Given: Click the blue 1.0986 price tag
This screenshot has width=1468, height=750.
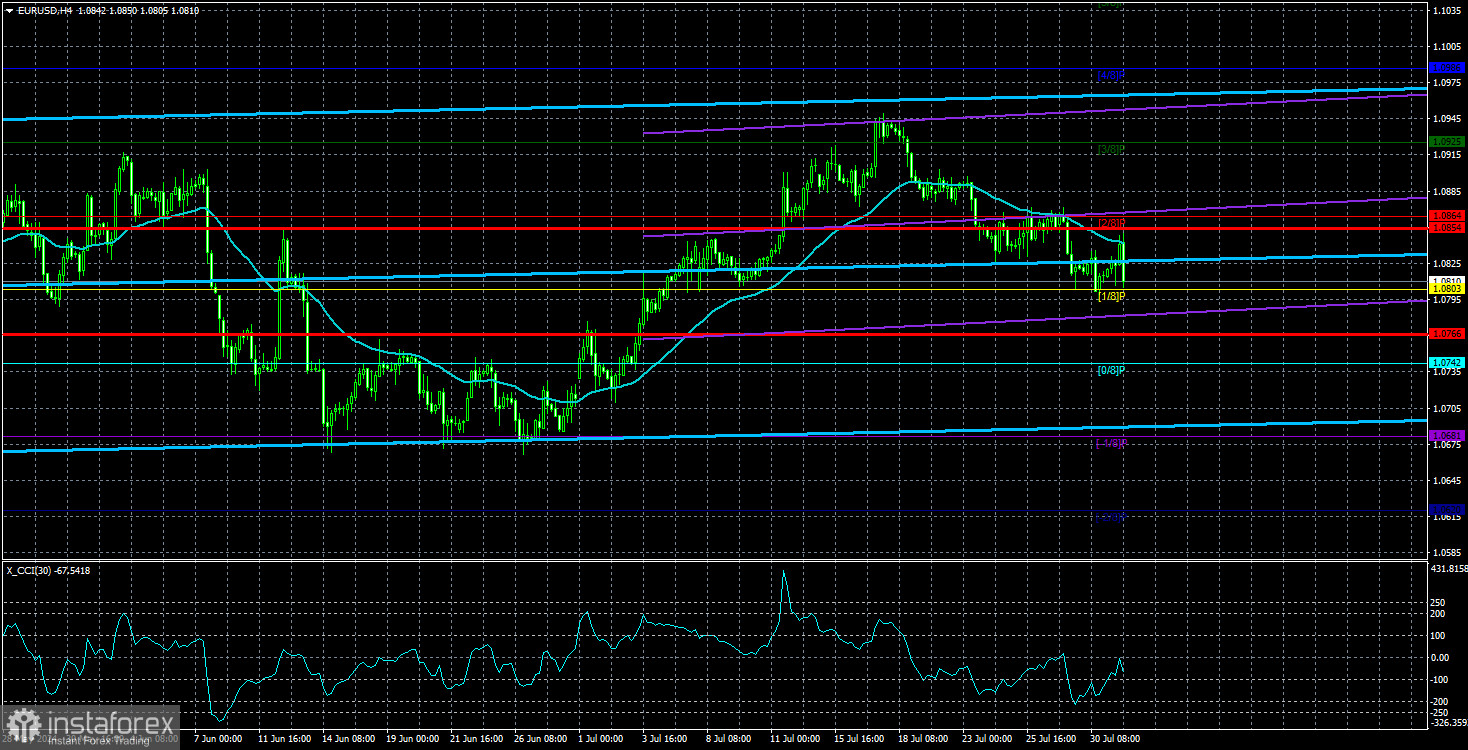Looking at the screenshot, I should coord(1447,68).
